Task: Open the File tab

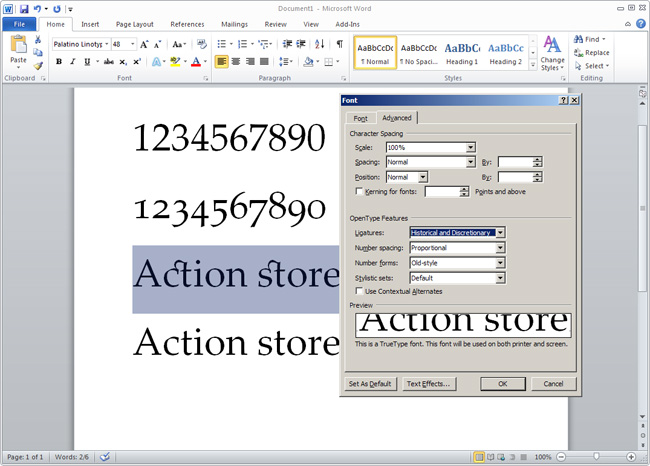Action: [19, 24]
